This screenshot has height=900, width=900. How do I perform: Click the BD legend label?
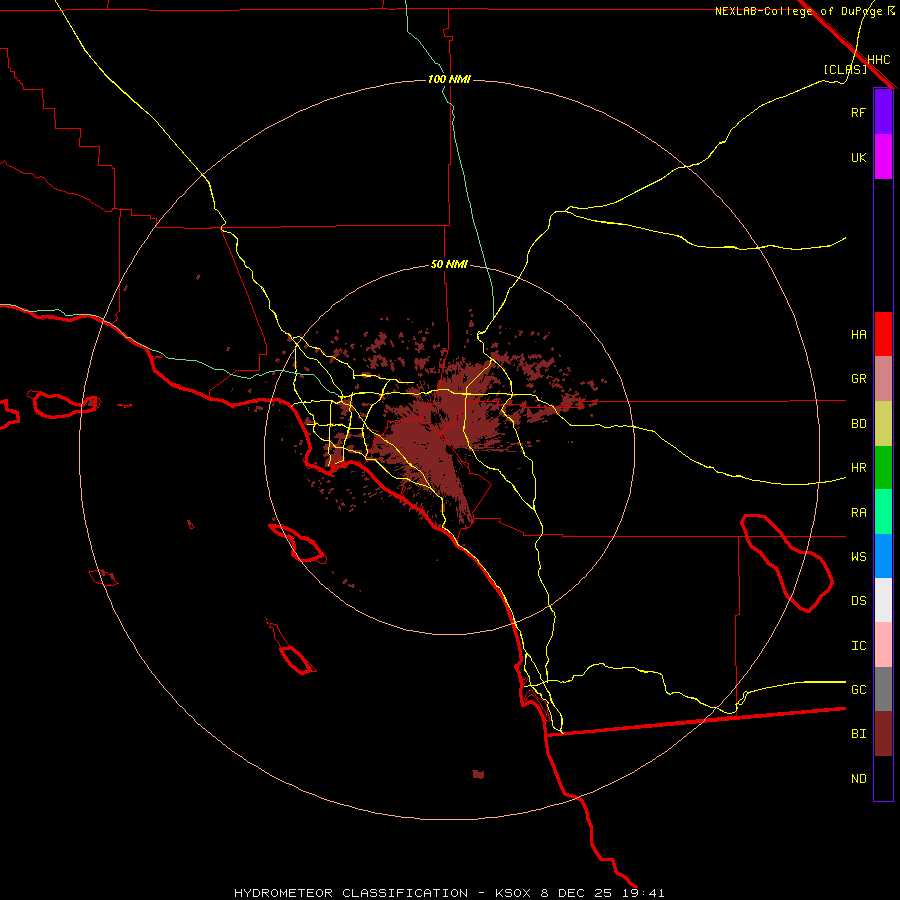[858, 424]
